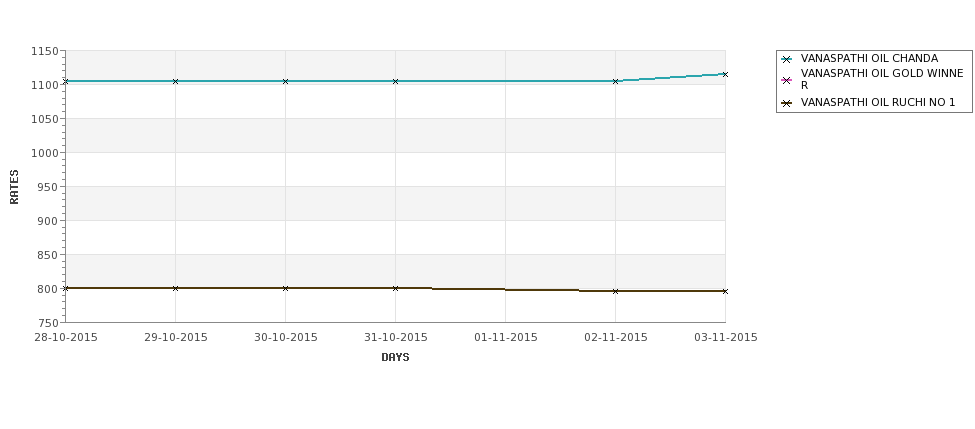Click the DAYS axis title
The image size is (975, 429).
[395, 358]
